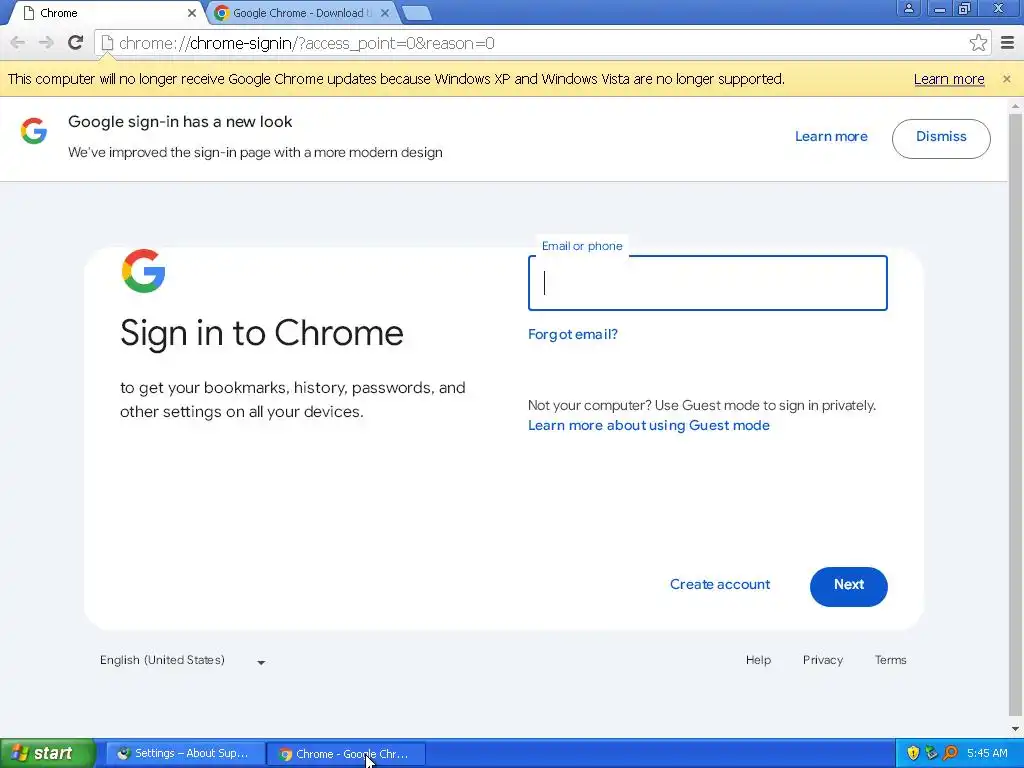Select the Chrome - Google Chr... taskbar button
1024x768 pixels.
tap(346, 754)
